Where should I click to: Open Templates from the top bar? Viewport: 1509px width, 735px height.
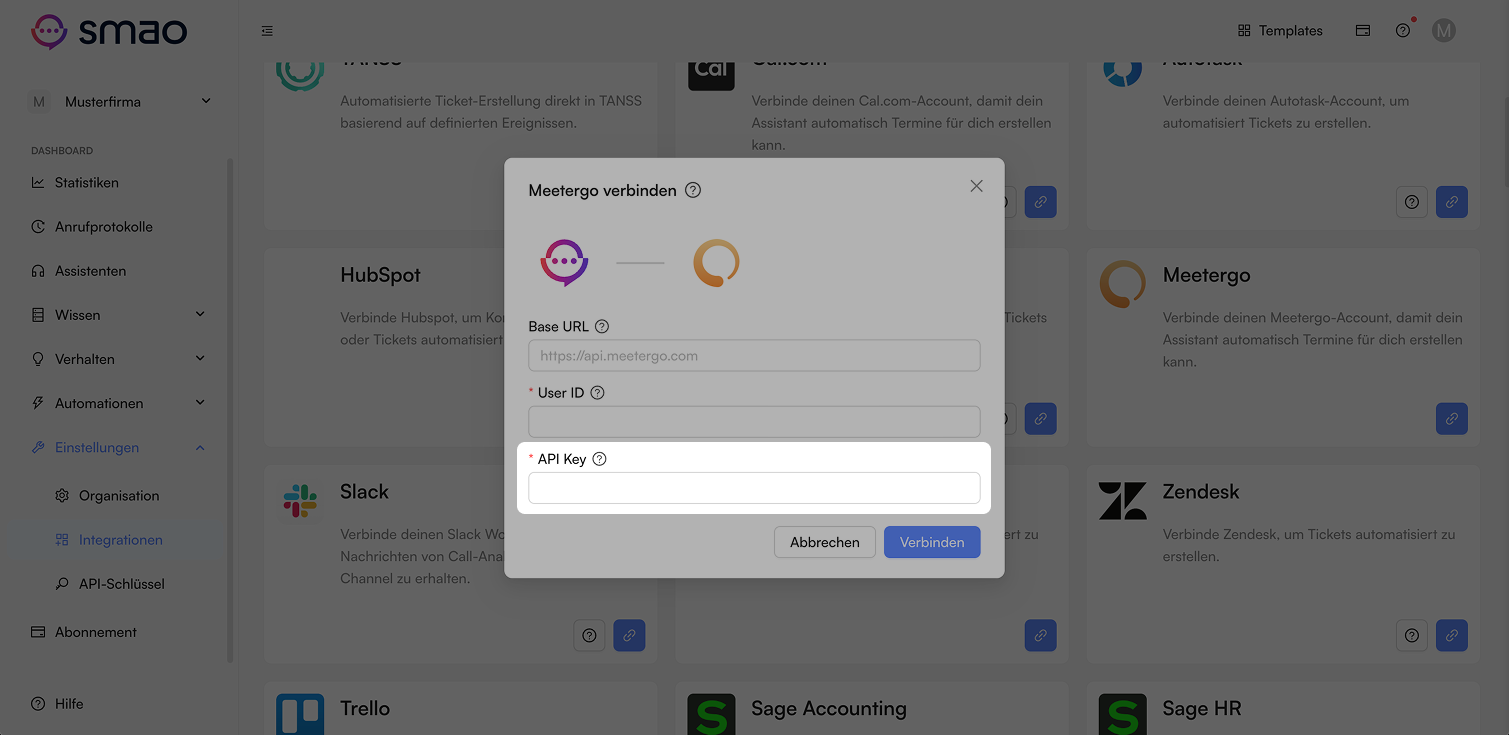(x=1280, y=31)
